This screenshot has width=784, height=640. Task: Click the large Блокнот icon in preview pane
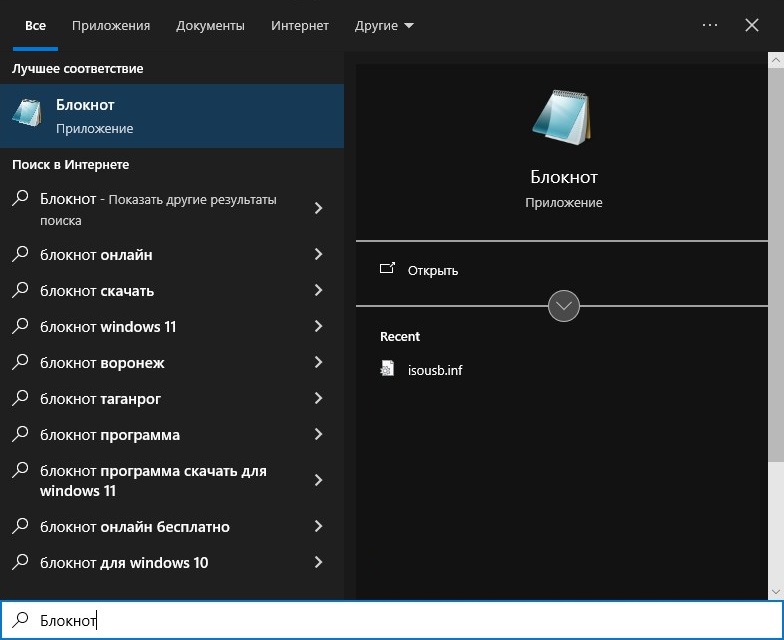point(562,118)
